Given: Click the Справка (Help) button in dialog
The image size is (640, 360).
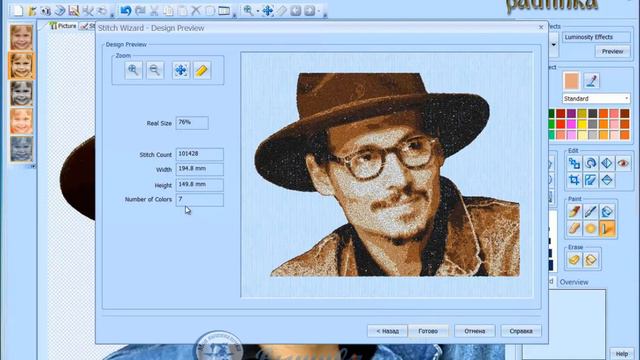Looking at the screenshot, I should pyautogui.click(x=521, y=331).
